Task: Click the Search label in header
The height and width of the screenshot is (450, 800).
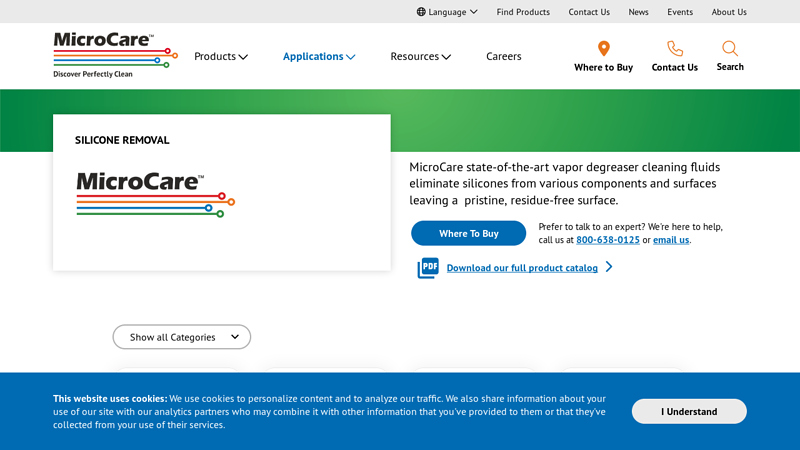Action: (730, 67)
